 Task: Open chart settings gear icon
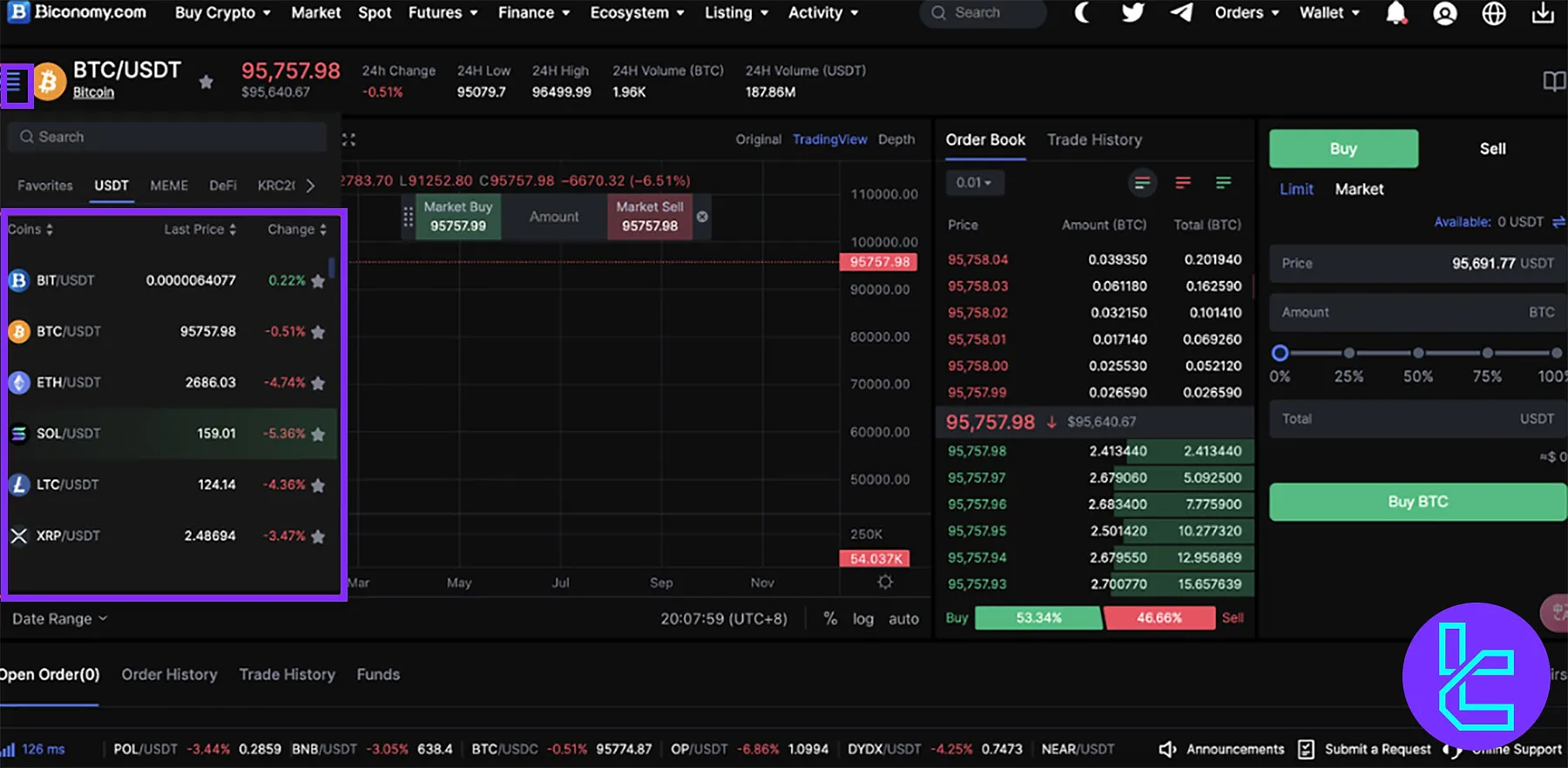[885, 582]
